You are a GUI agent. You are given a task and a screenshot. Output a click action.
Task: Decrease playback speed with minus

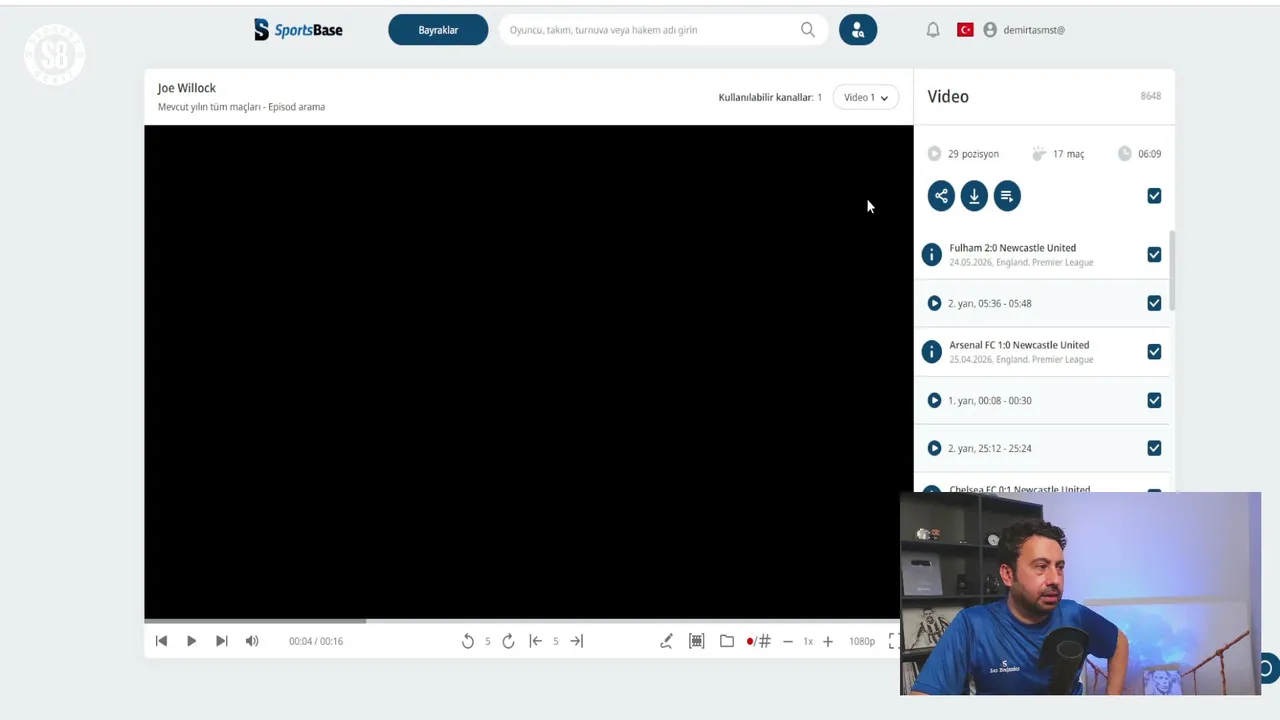(788, 641)
